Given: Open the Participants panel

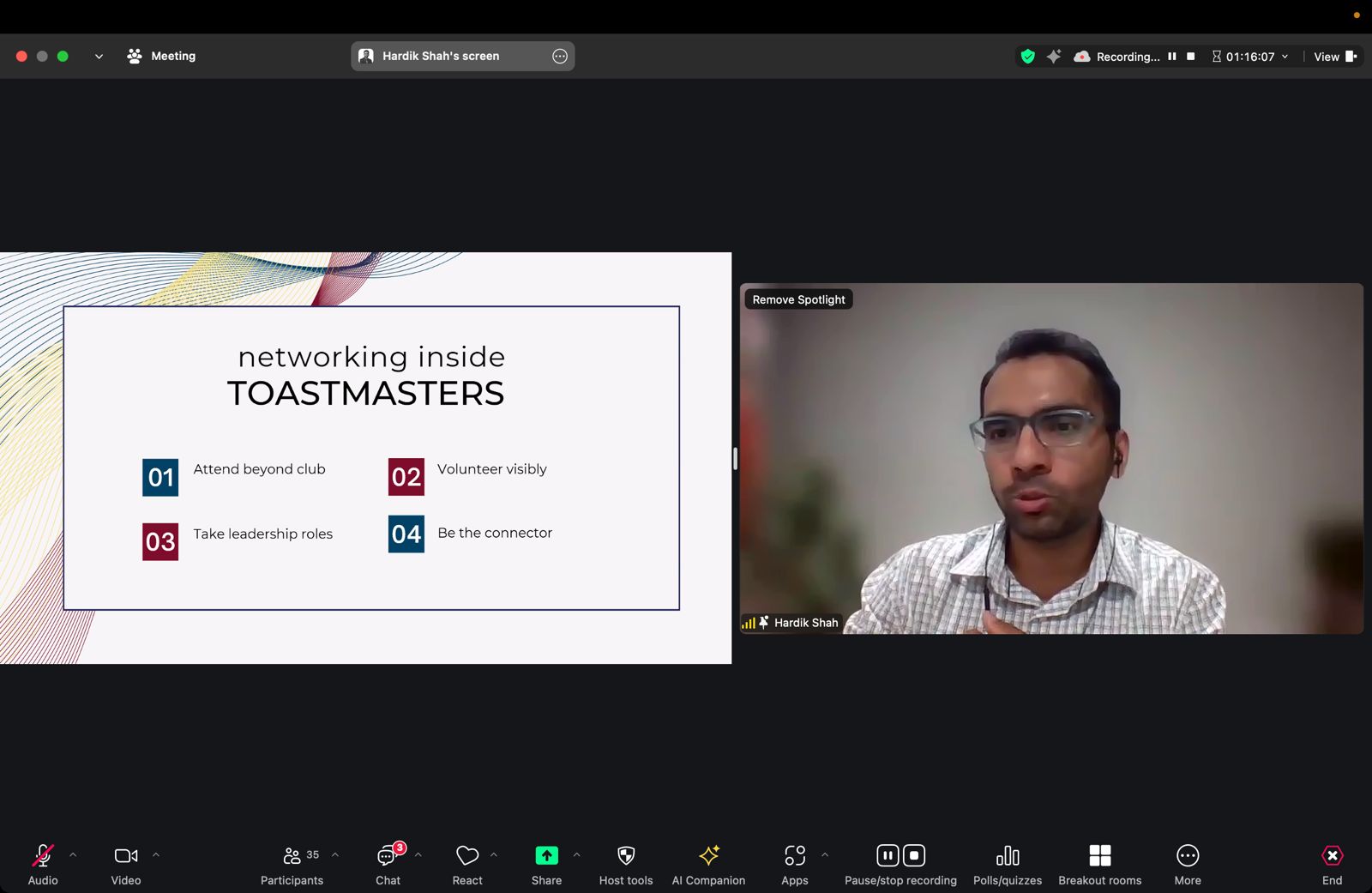Looking at the screenshot, I should (x=292, y=864).
